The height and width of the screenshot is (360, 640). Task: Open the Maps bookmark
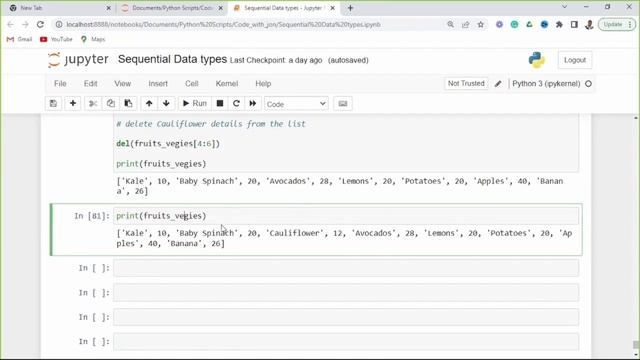(x=93, y=39)
